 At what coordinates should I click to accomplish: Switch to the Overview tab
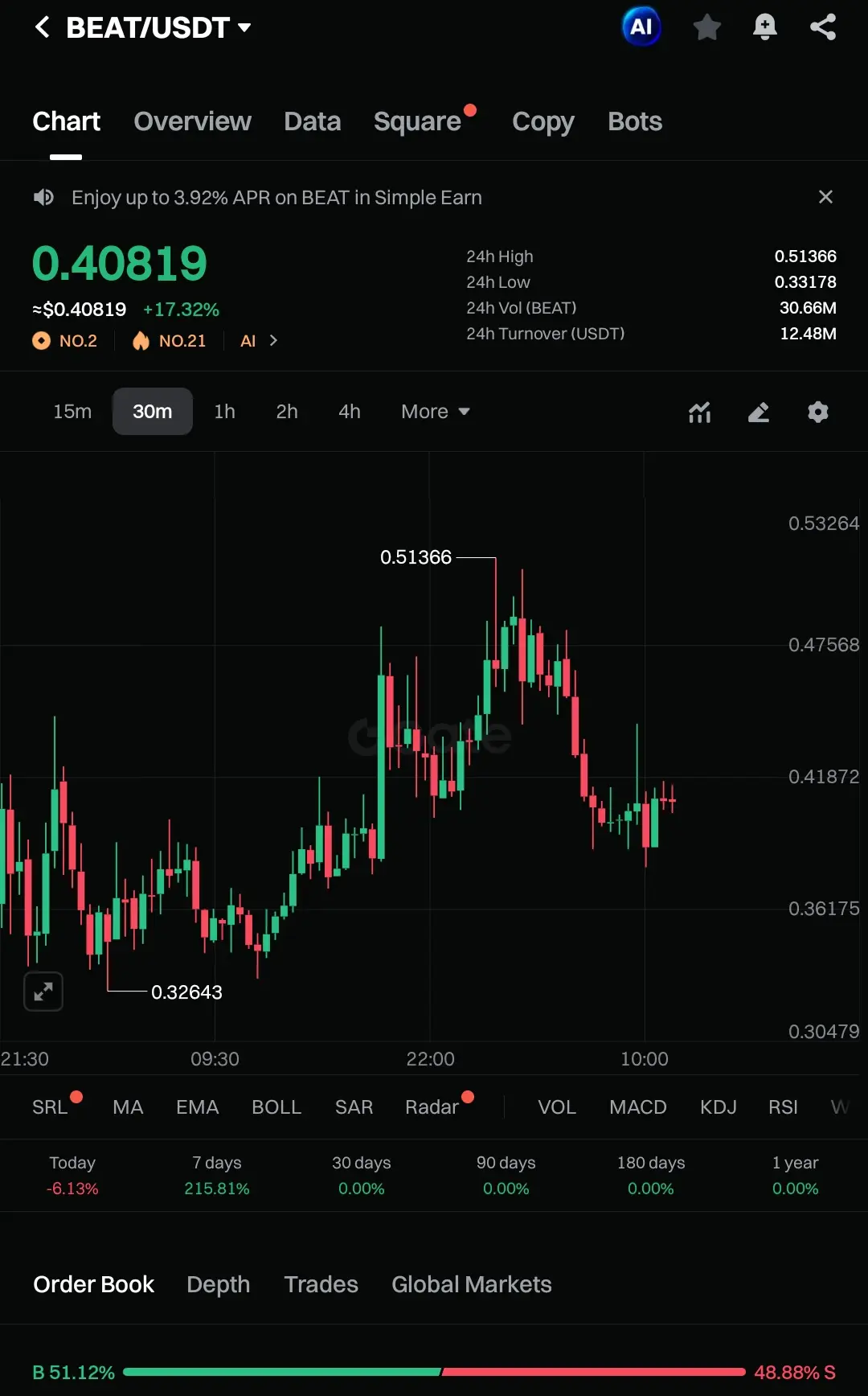click(x=192, y=121)
